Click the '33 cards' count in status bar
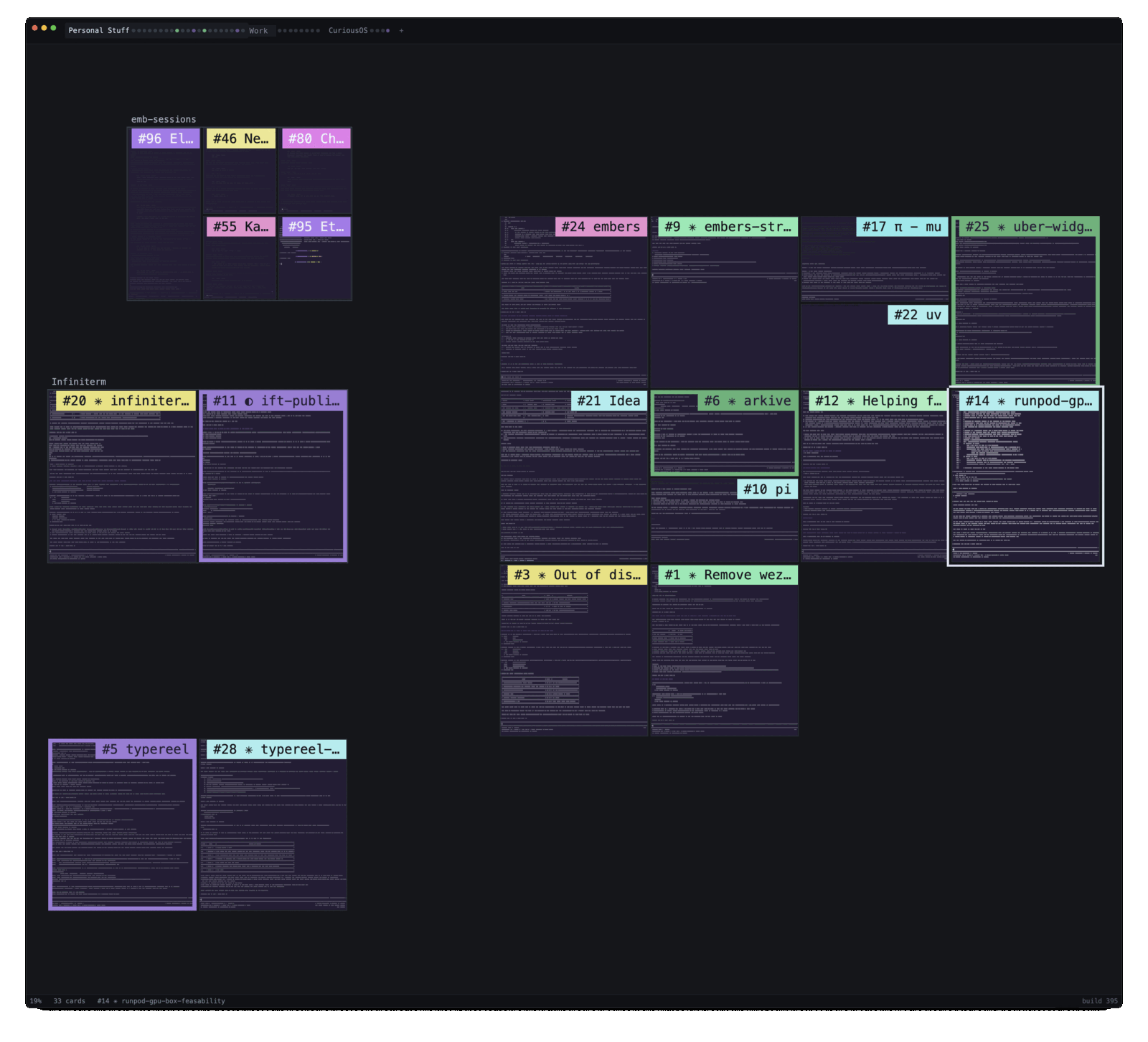This screenshot has height=1042, width=1148. pyautogui.click(x=69, y=1001)
